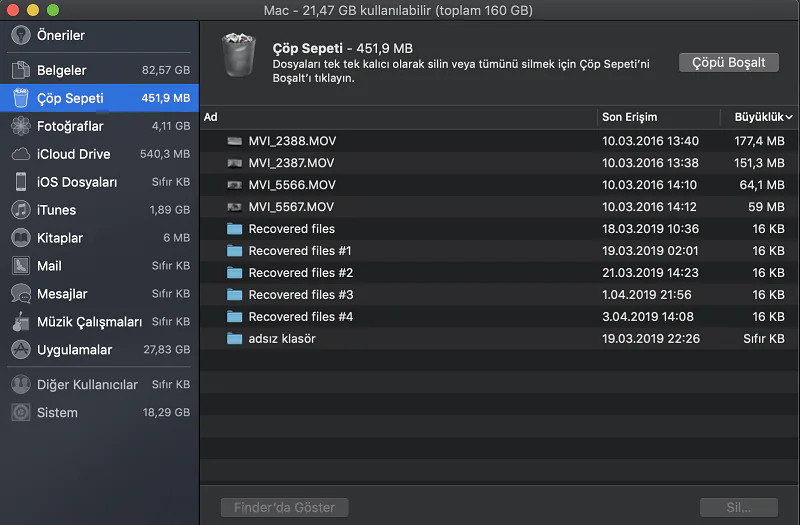Viewport: 800px width, 525px height.
Task: Select the iTunes music note icon
Action: pyautogui.click(x=20, y=211)
